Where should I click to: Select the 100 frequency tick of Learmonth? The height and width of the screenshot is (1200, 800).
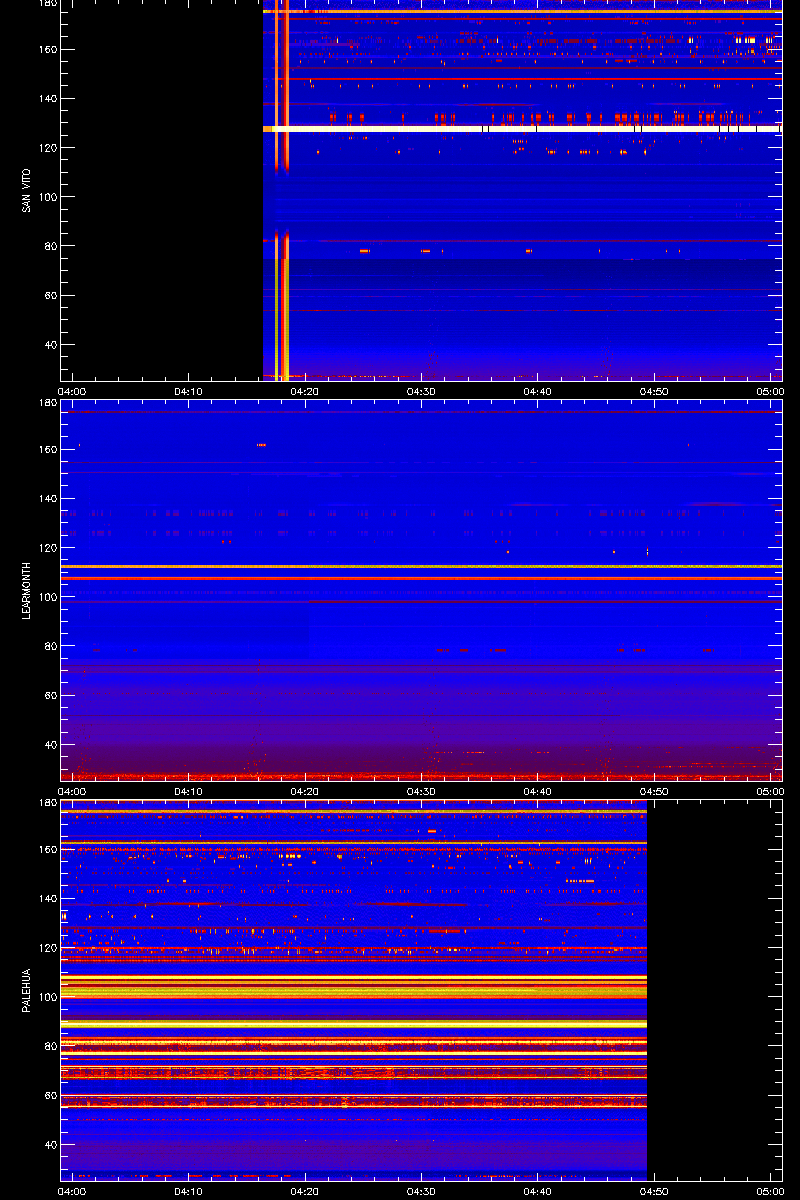pyautogui.click(x=47, y=597)
